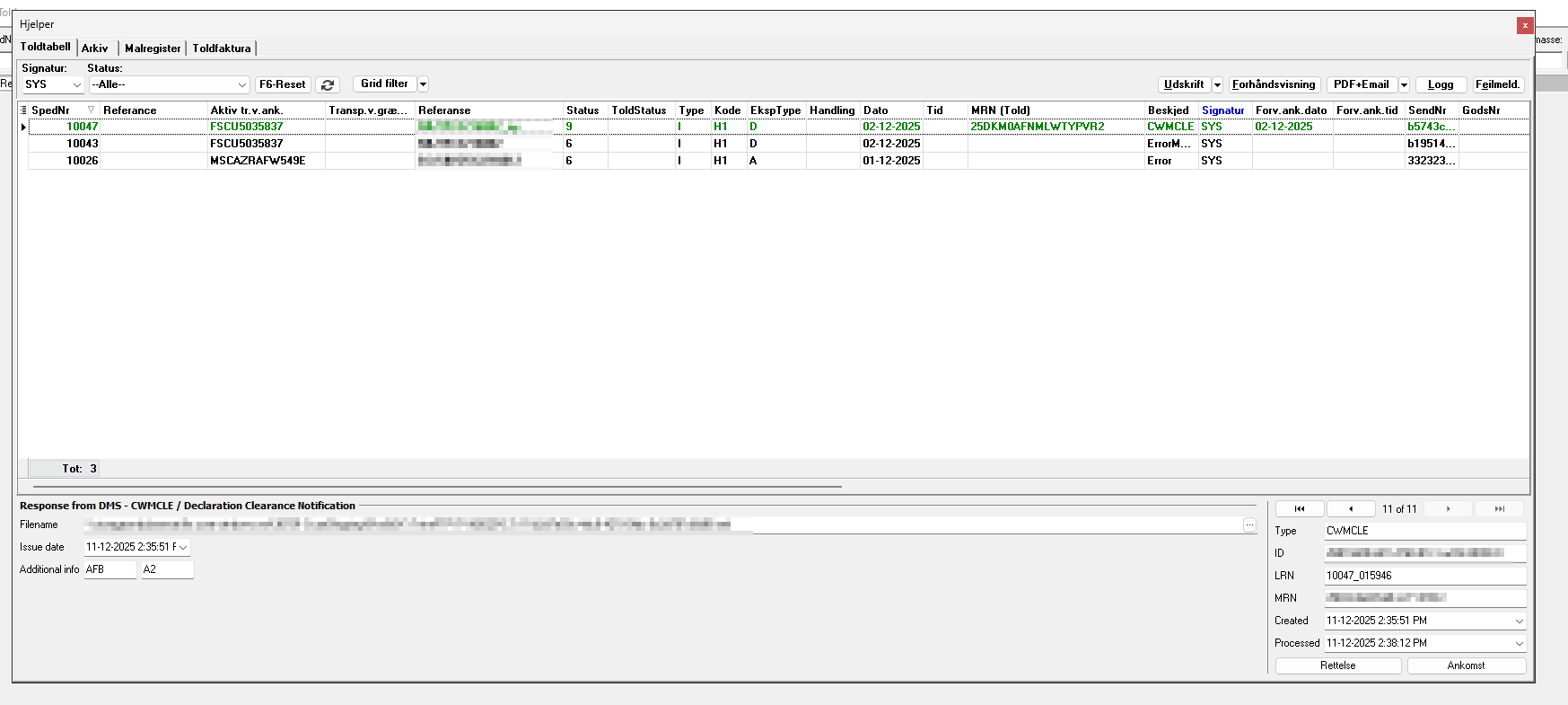Image resolution: width=1568 pixels, height=705 pixels.
Task: Click the SpedNr column sort arrow
Action: (x=91, y=110)
